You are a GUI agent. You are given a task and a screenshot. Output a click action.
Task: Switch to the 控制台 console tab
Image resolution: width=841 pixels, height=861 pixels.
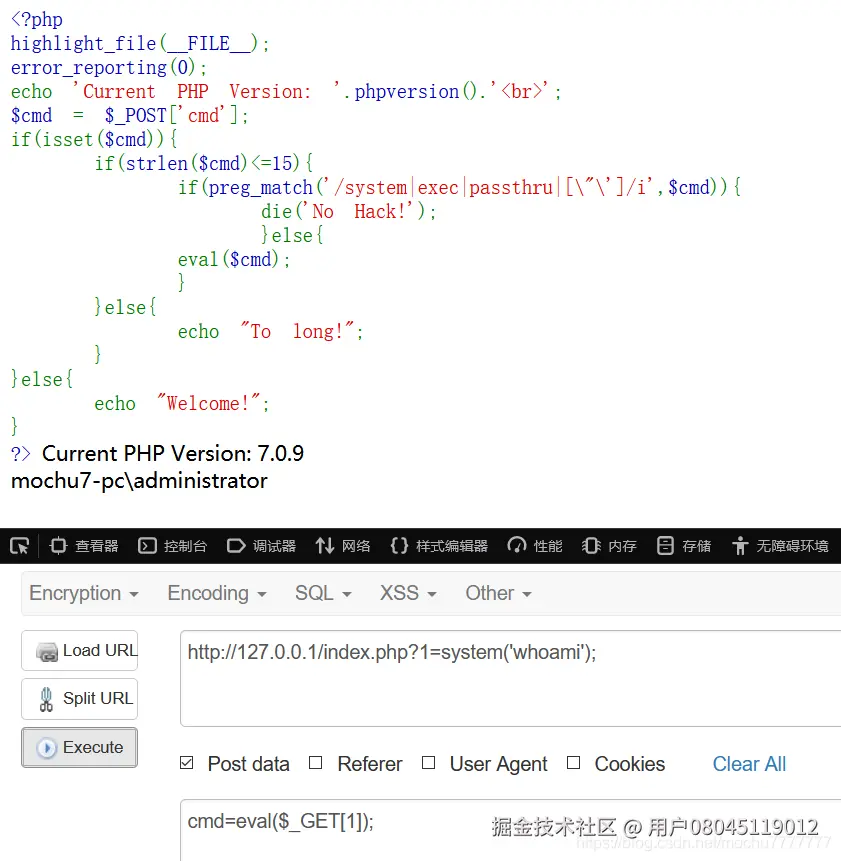pos(172,546)
